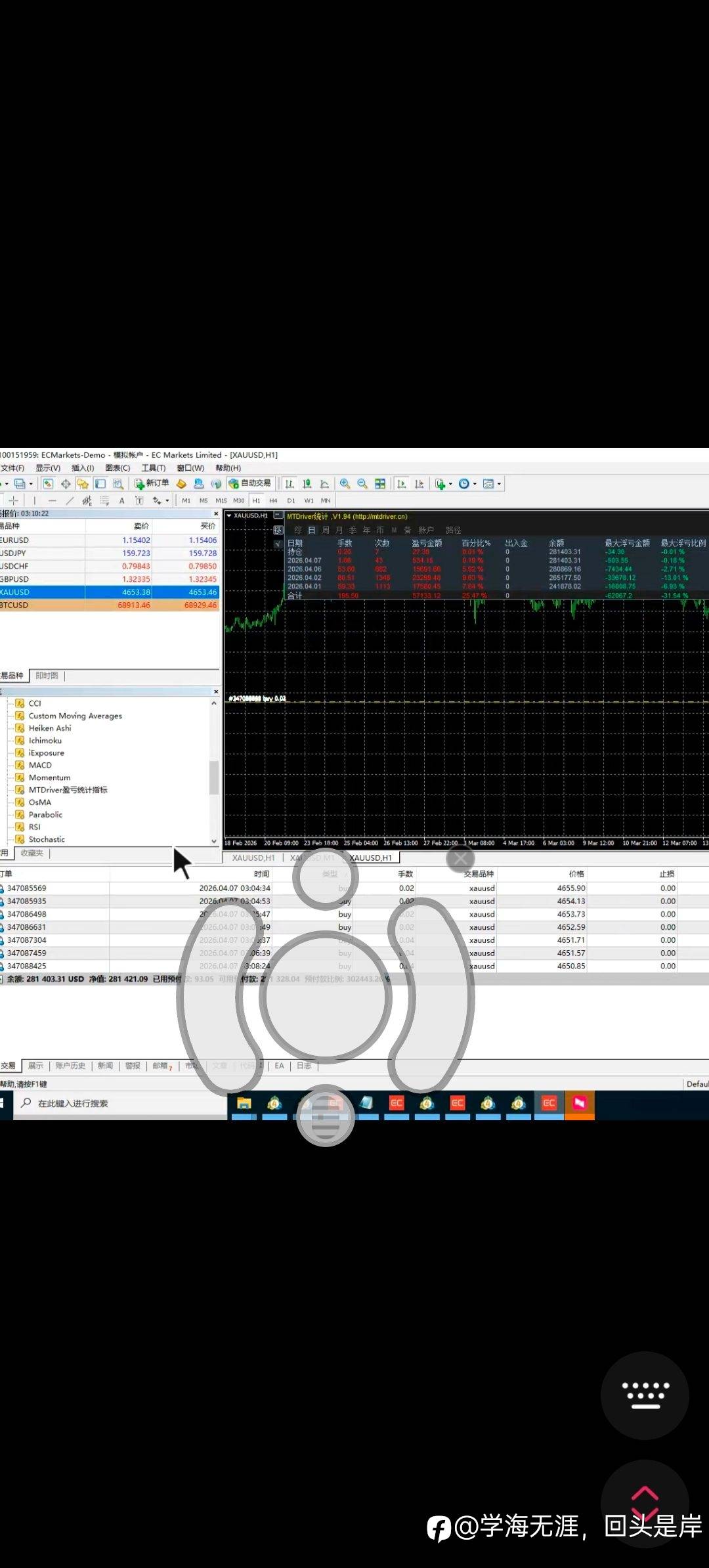Viewport: 709px width, 1568px height.
Task: Select the crosshair cursor tool
Action: [x=14, y=500]
